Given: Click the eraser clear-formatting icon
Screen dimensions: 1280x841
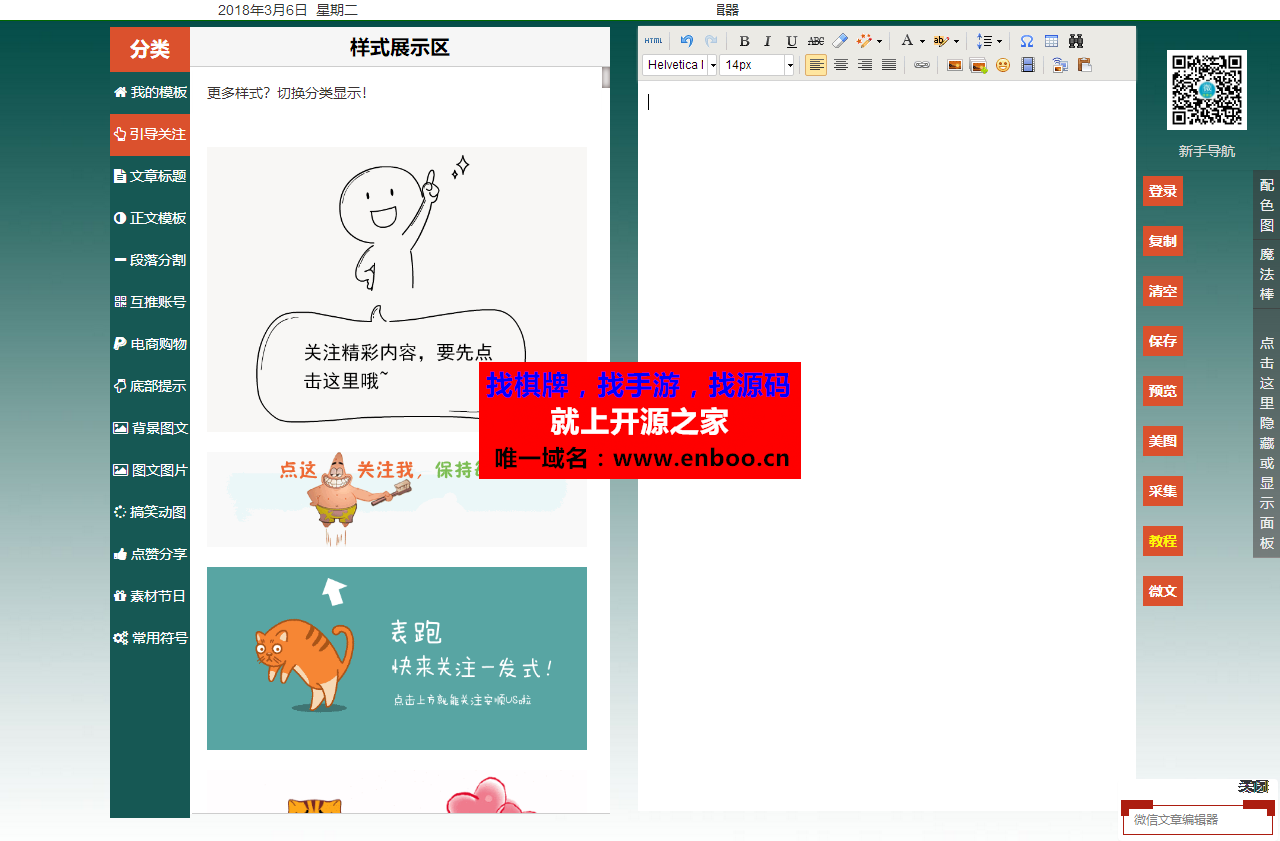Looking at the screenshot, I should click(x=840, y=41).
